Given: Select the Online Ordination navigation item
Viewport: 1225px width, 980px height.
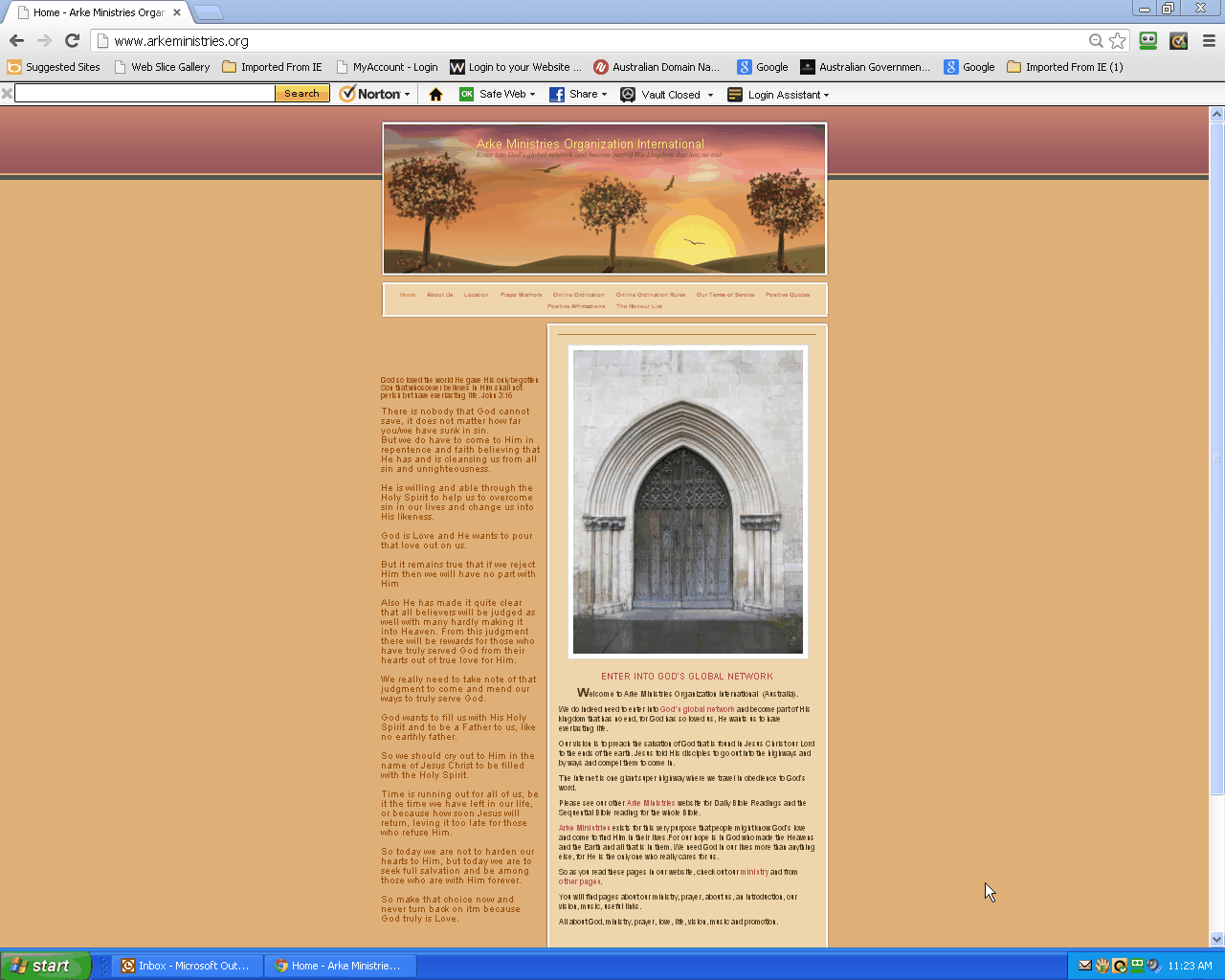Looking at the screenshot, I should click(x=578, y=295).
